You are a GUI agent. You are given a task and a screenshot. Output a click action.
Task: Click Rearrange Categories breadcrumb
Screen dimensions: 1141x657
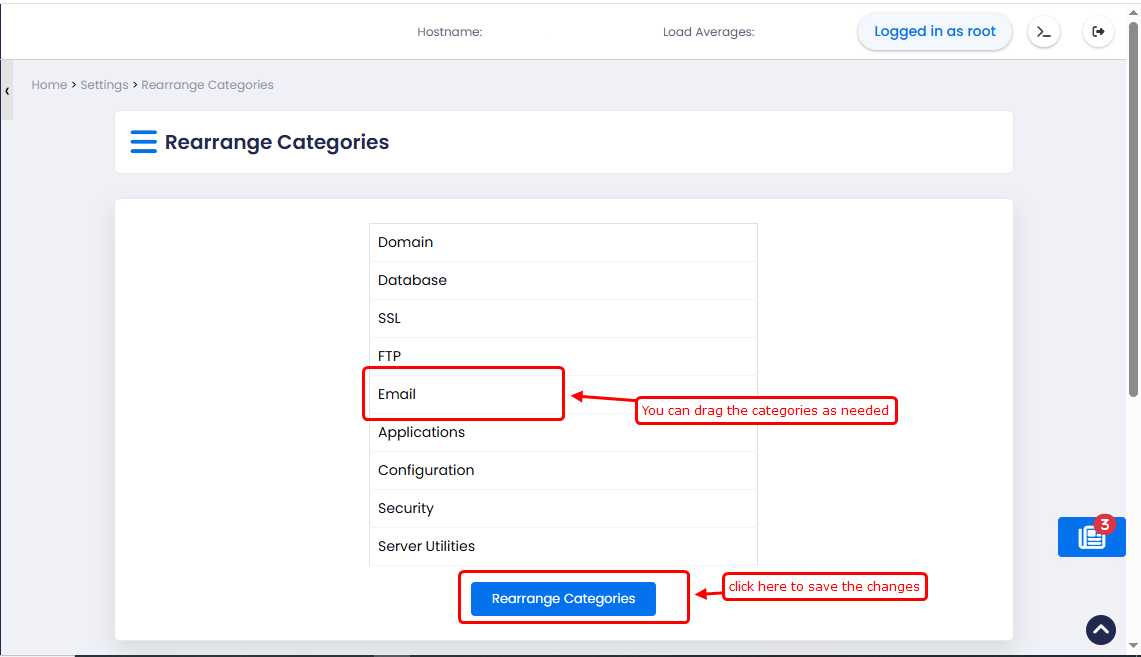click(x=207, y=84)
